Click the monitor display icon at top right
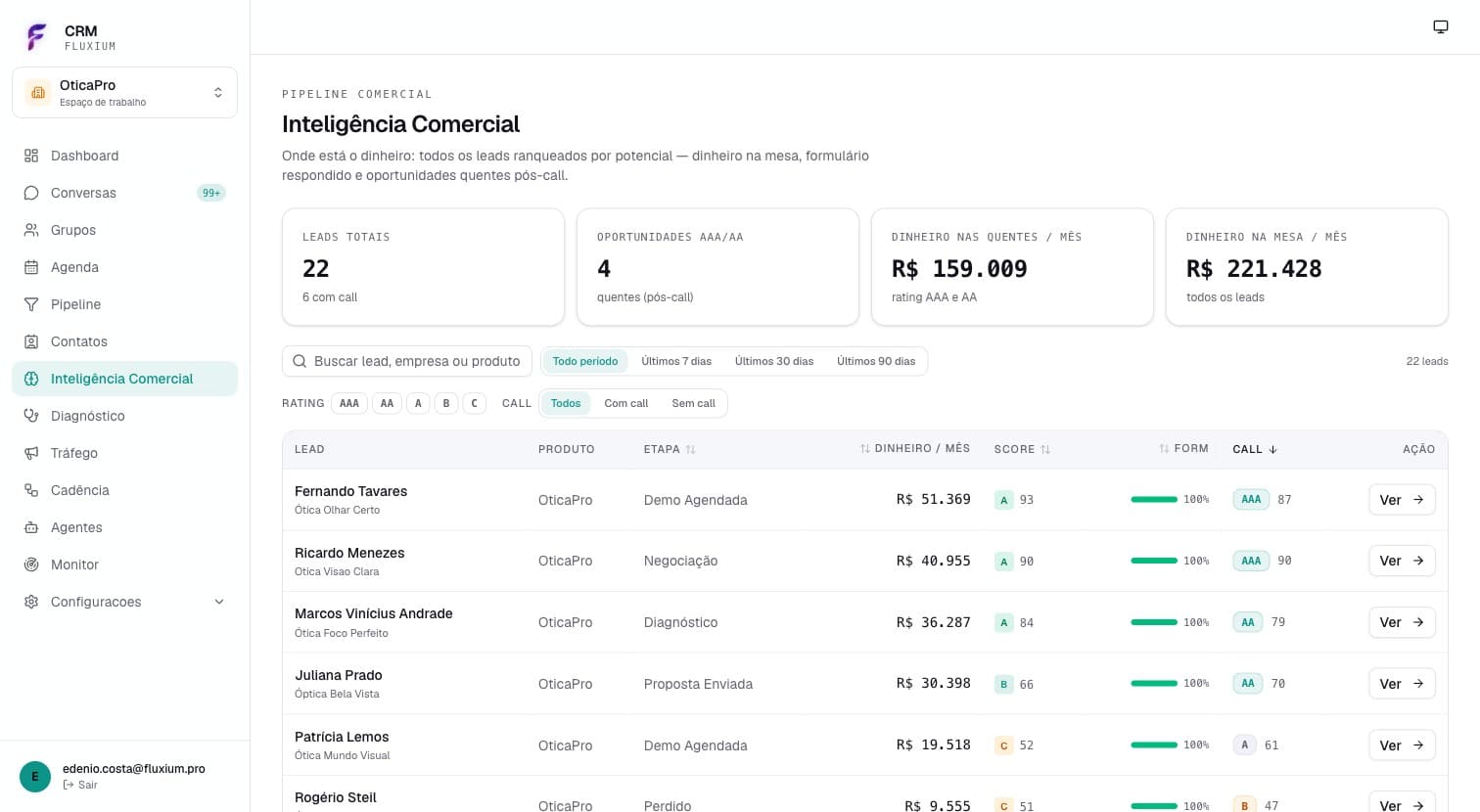This screenshot has width=1480, height=812. click(1441, 26)
